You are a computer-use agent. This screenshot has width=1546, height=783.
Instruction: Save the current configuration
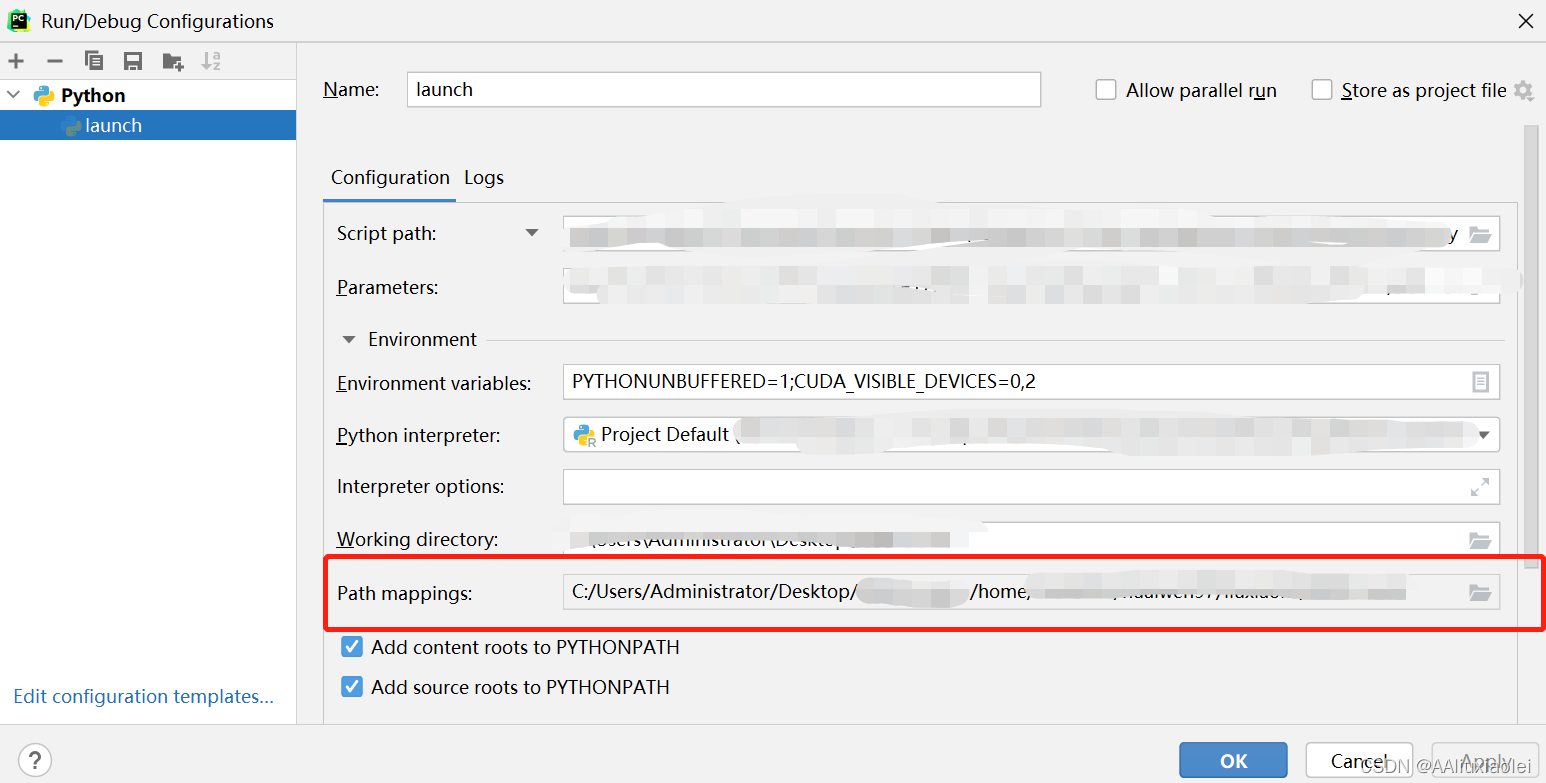point(132,60)
